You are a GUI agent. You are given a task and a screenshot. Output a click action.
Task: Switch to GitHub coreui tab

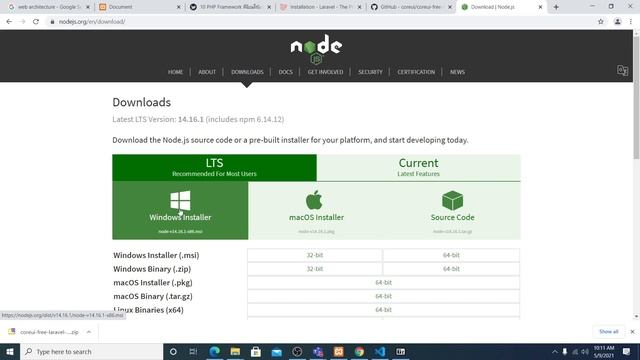click(410, 7)
